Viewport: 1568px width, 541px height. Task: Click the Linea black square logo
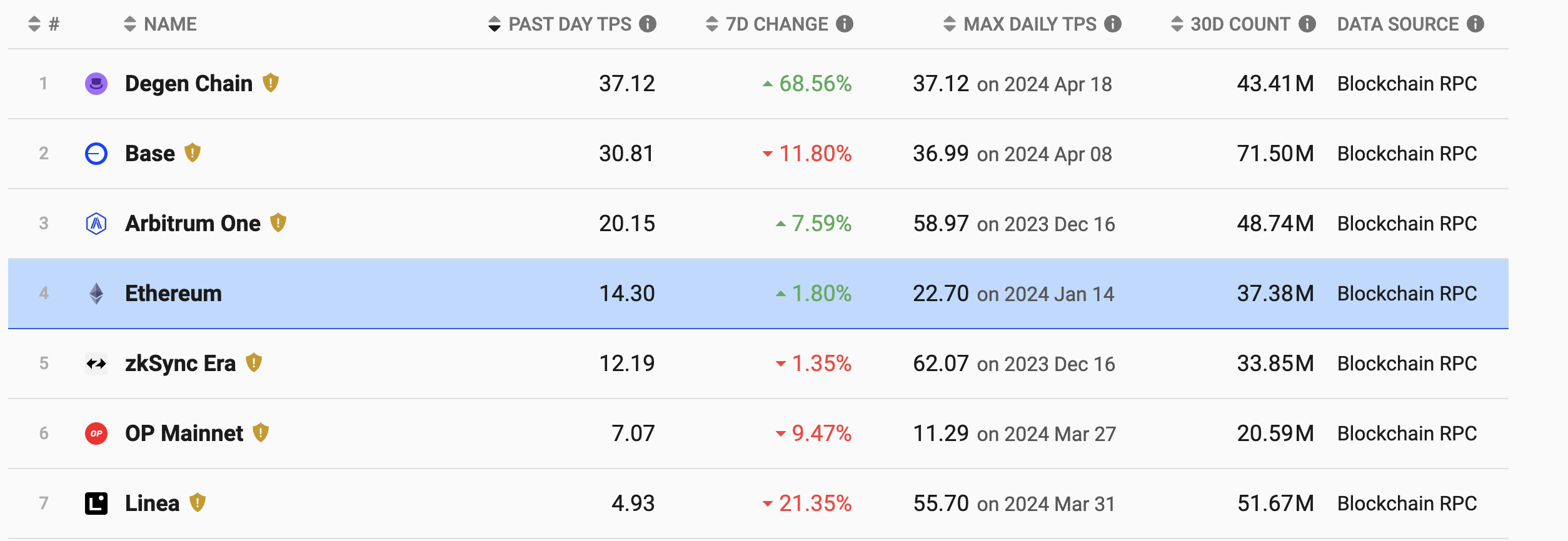point(96,504)
